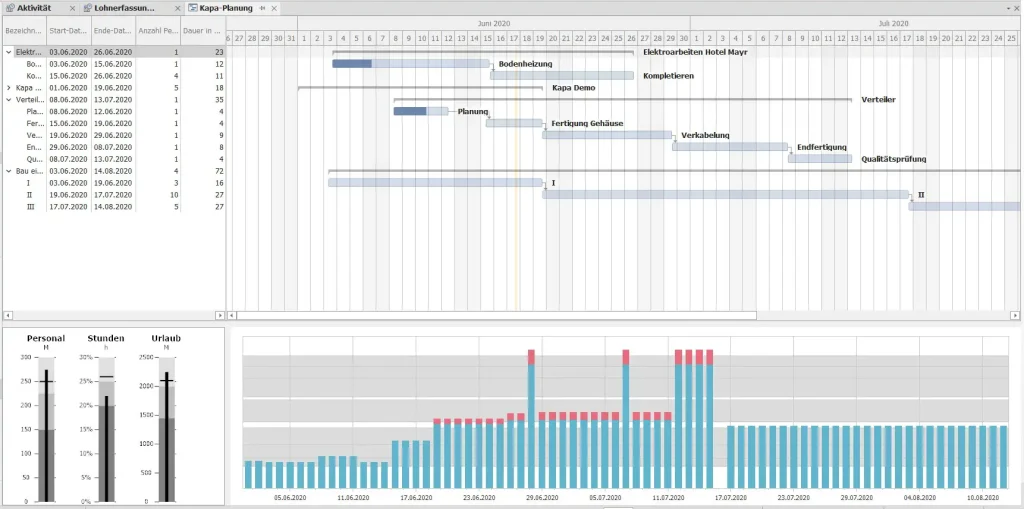Switch to the Aktivität tab
This screenshot has width=1024, height=509.
34,8
